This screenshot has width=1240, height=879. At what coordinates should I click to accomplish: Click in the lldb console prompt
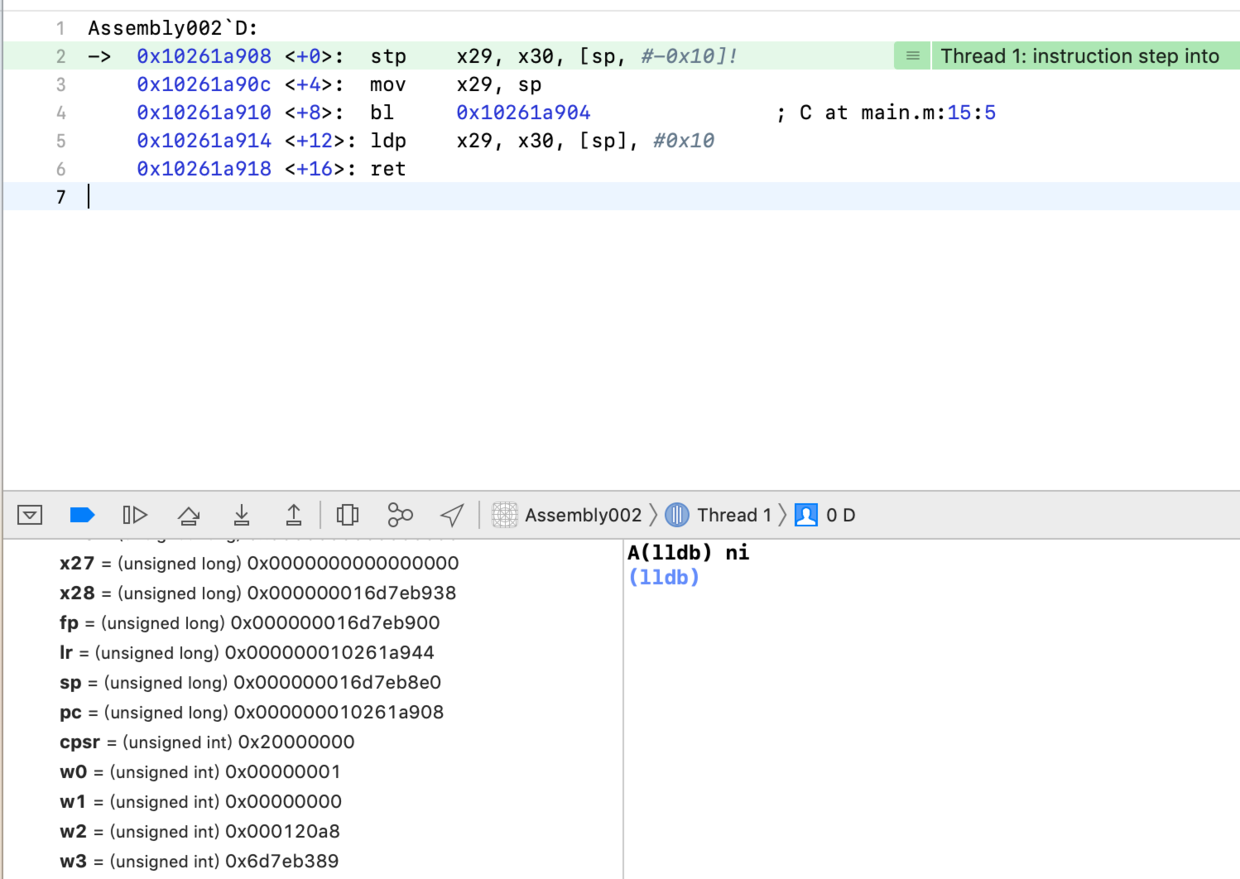coord(665,577)
